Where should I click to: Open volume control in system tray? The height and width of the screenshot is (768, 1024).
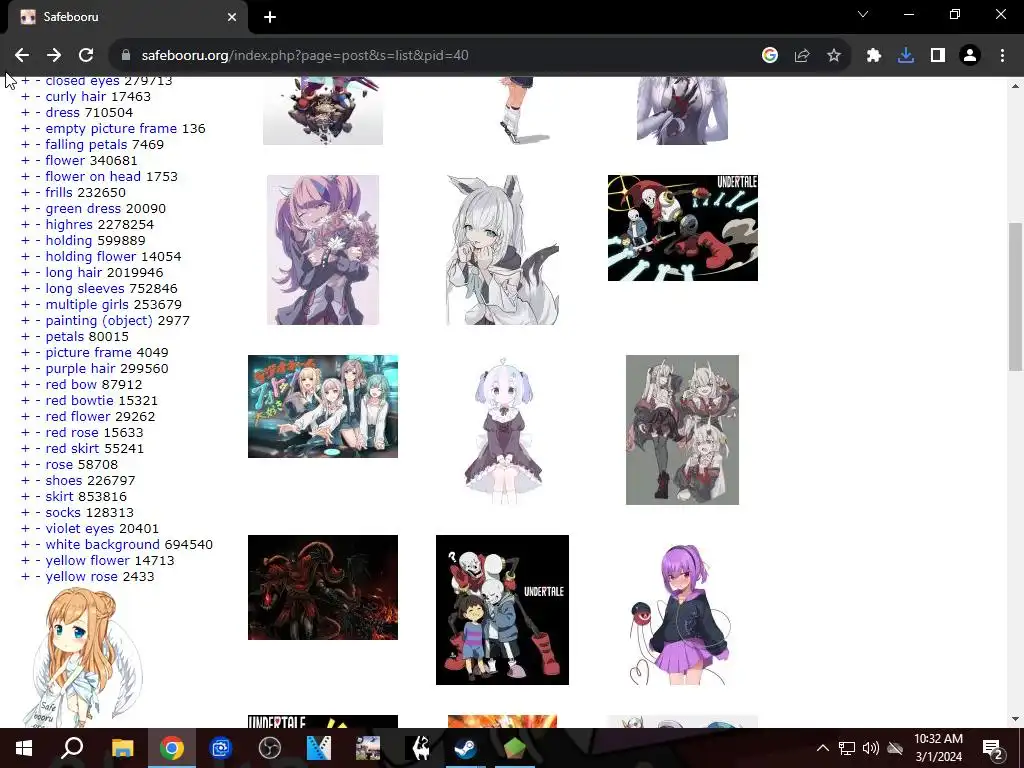click(871, 748)
